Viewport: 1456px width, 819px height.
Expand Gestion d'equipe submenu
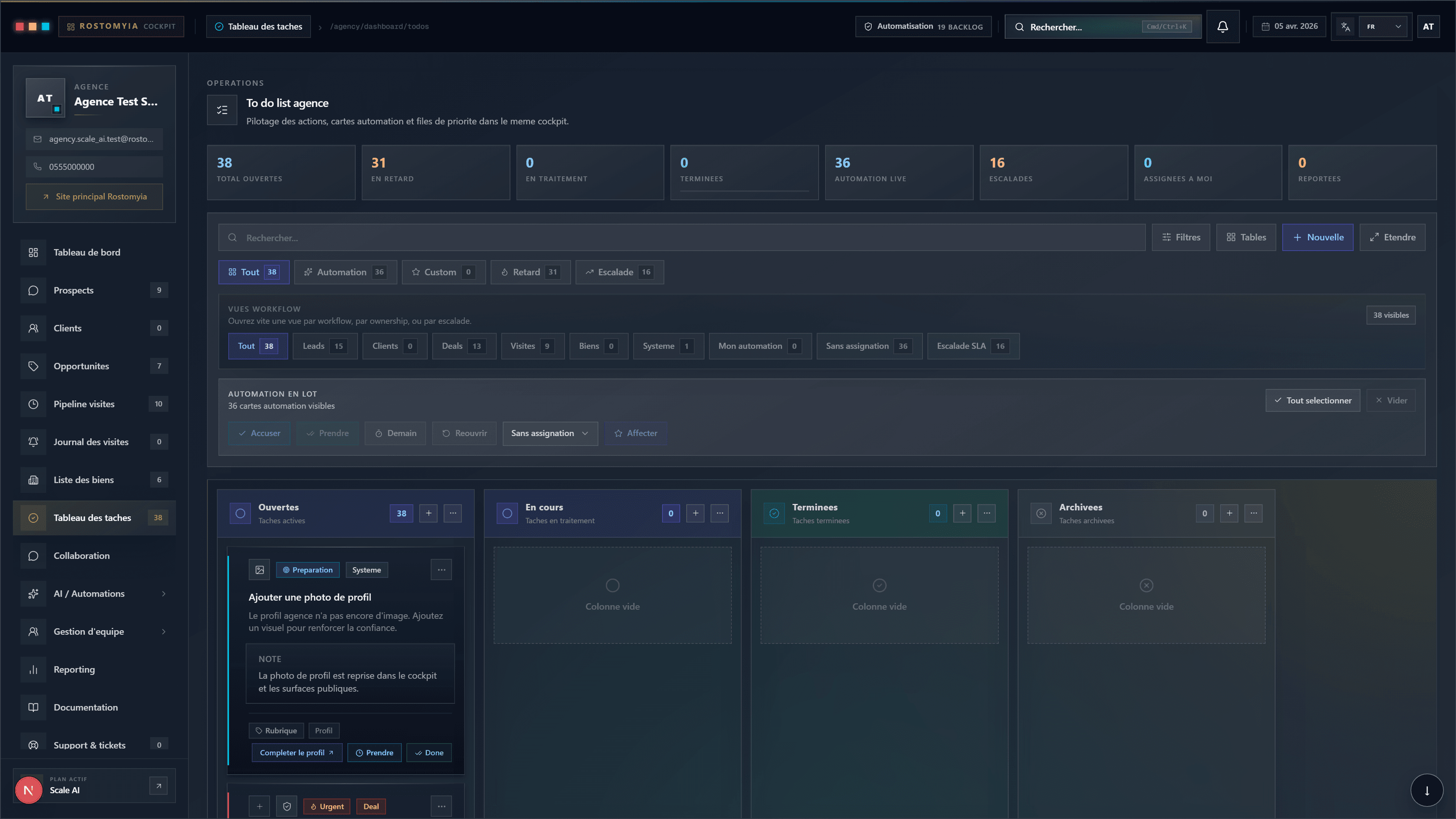(95, 632)
